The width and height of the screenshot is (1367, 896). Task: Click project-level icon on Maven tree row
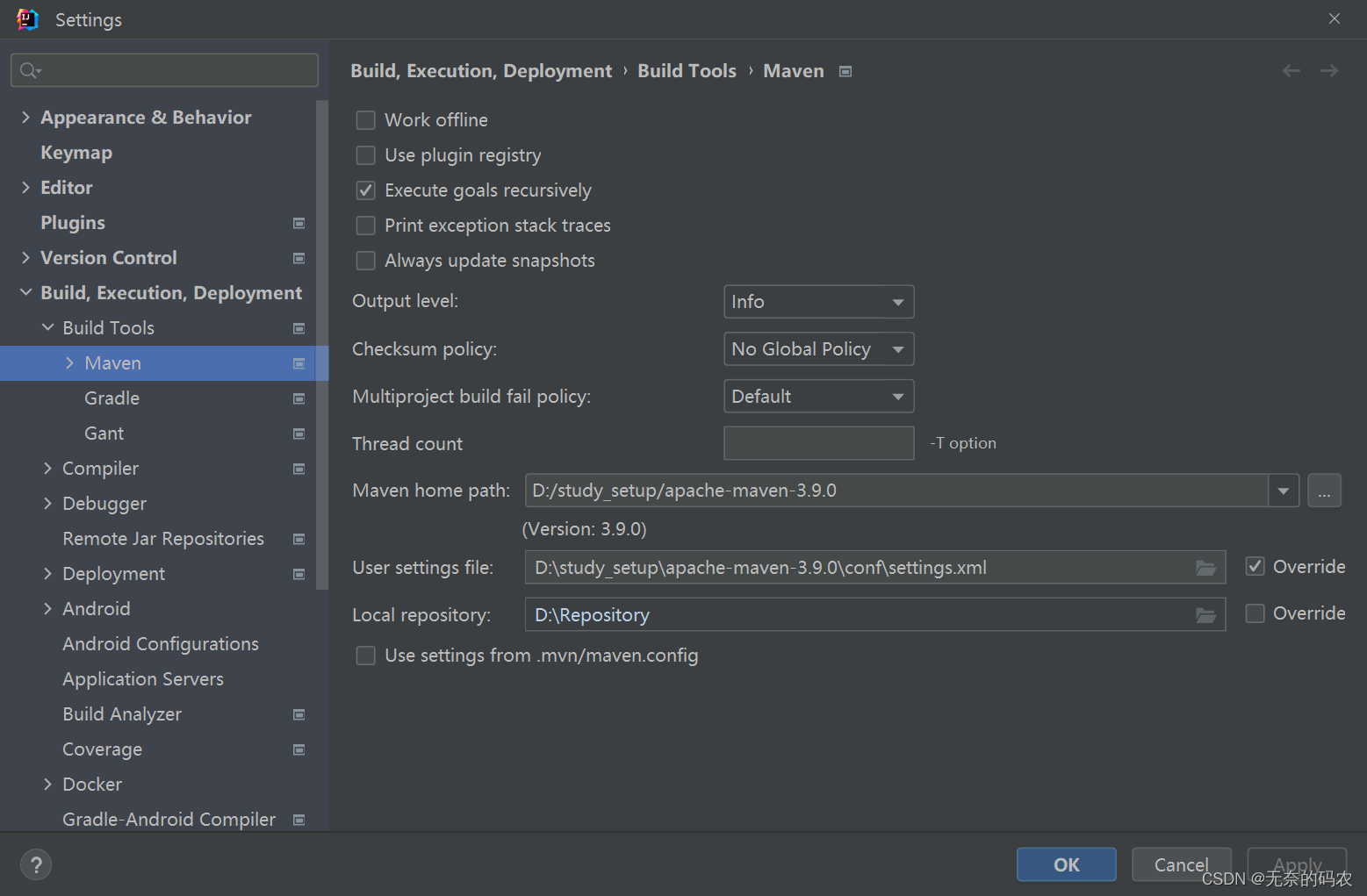(299, 363)
